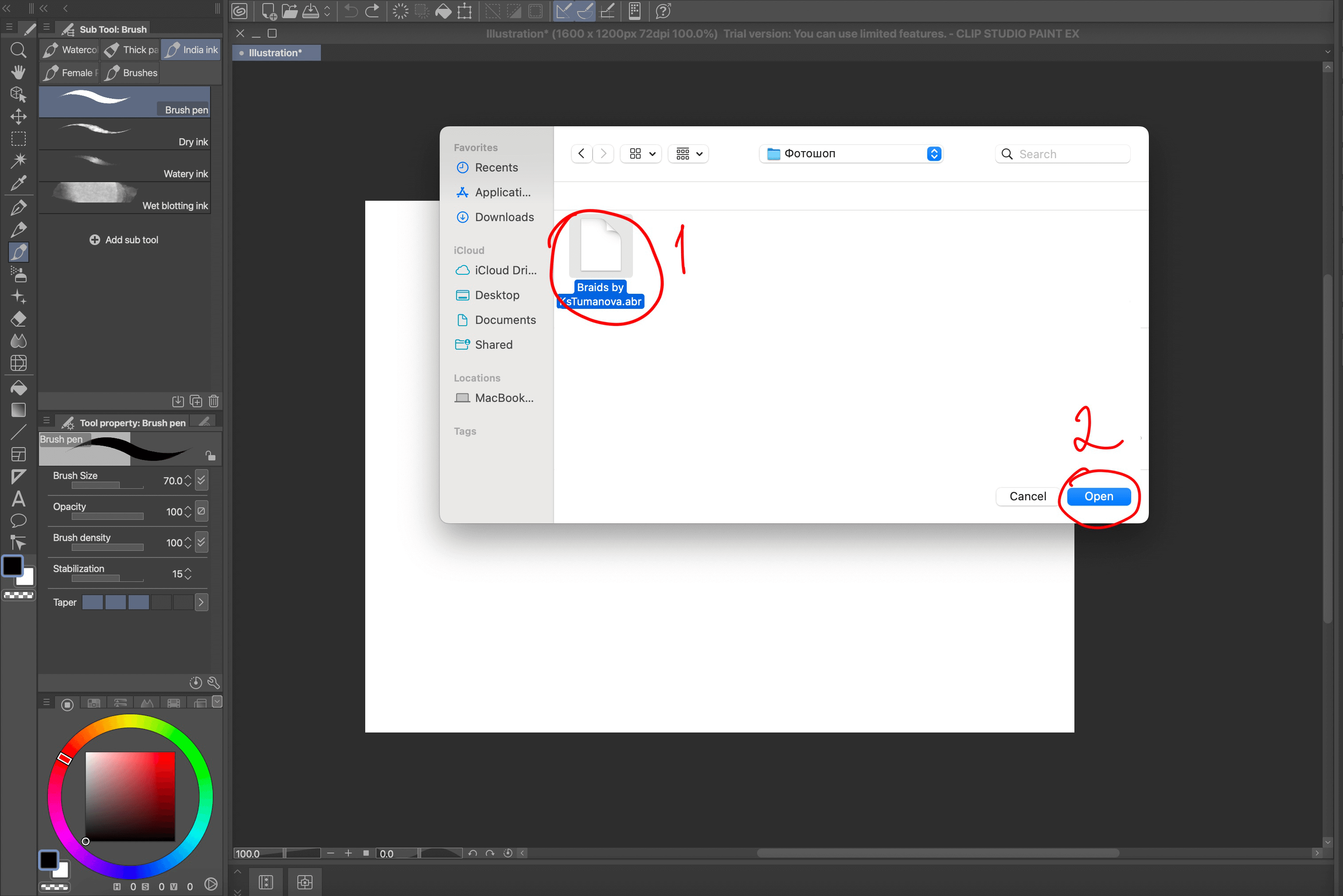Select the Eraser tool in toolbar

coord(18,319)
